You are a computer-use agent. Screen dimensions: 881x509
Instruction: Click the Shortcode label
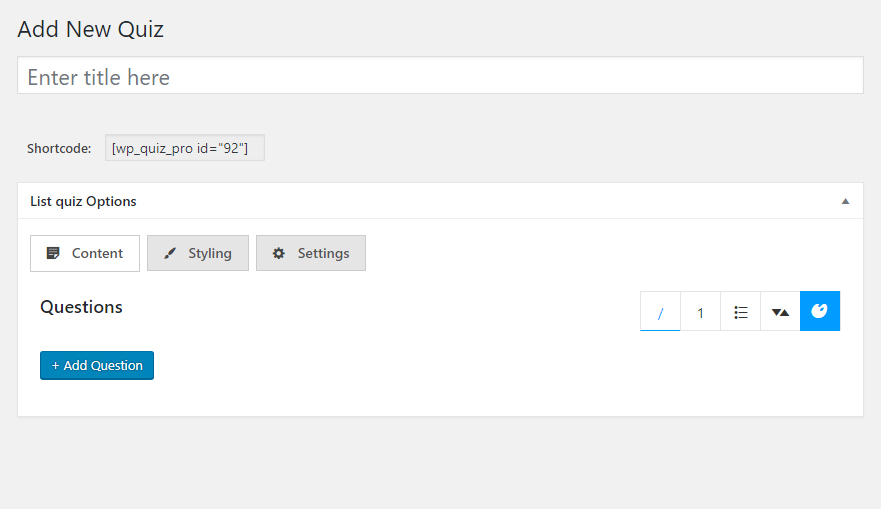click(x=59, y=149)
